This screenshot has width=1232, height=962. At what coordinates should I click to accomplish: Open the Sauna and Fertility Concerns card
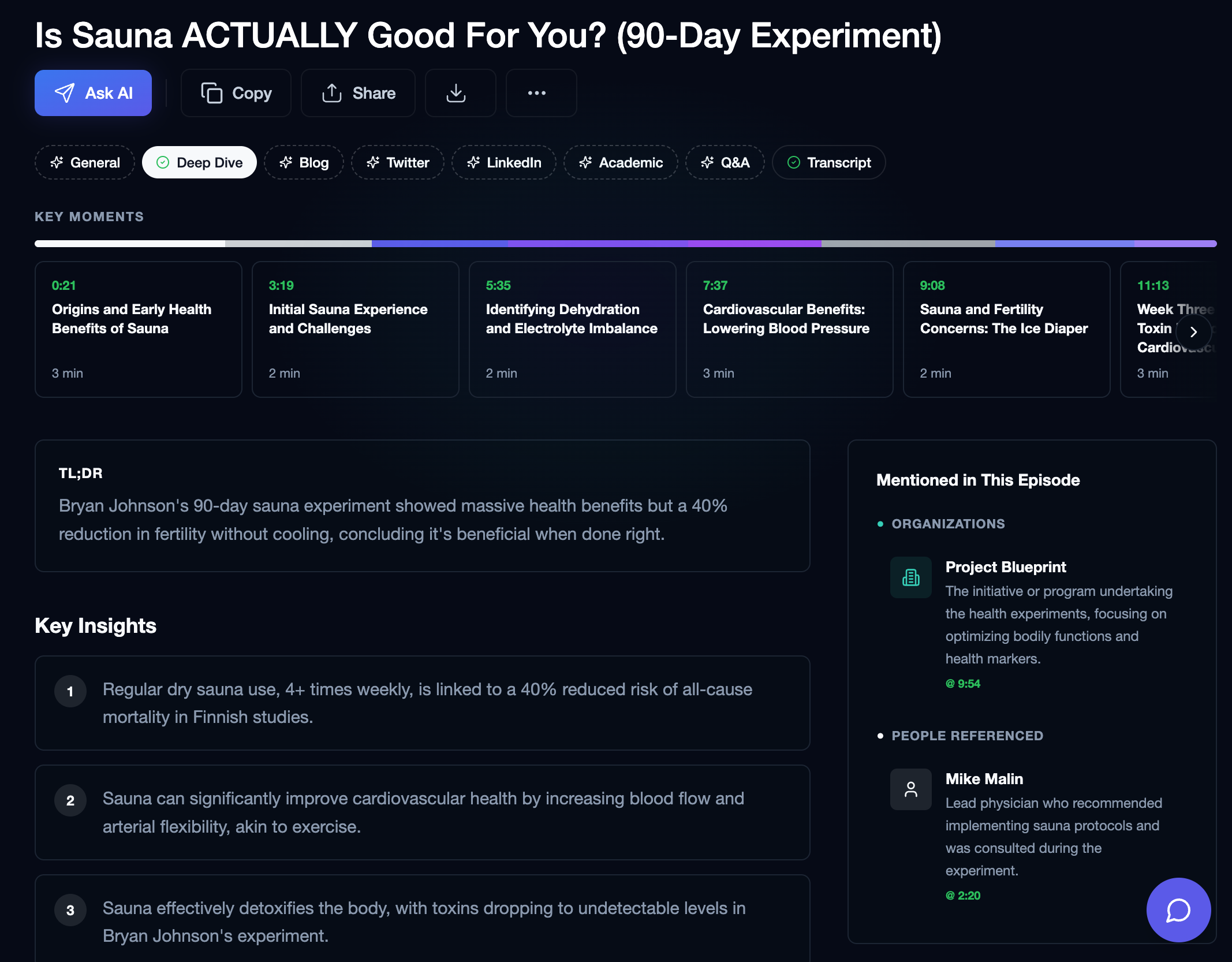click(1006, 329)
